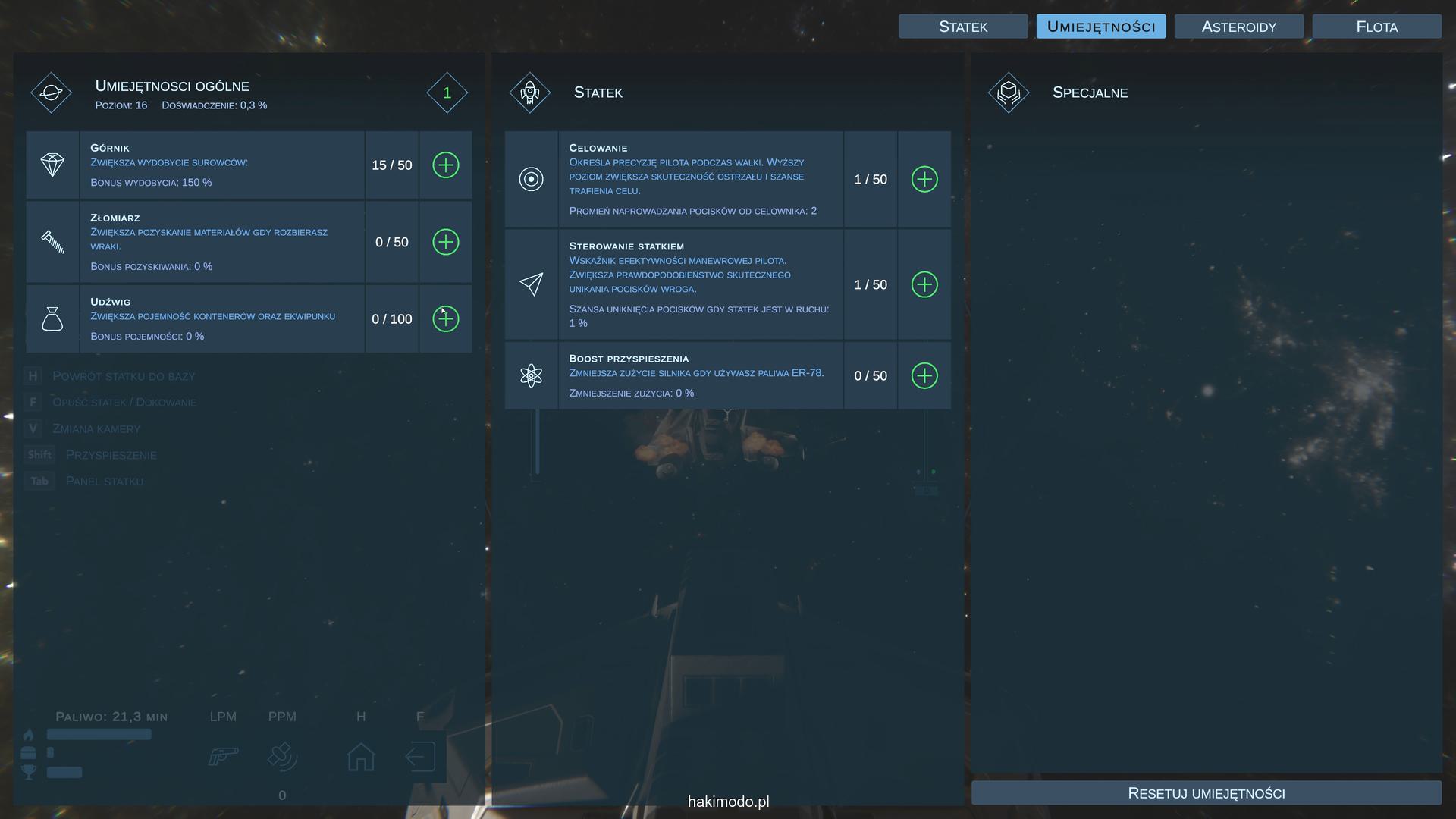Viewport: 1456px width, 819px height.
Task: Click the Złomiarz screw icon
Action: point(52,242)
